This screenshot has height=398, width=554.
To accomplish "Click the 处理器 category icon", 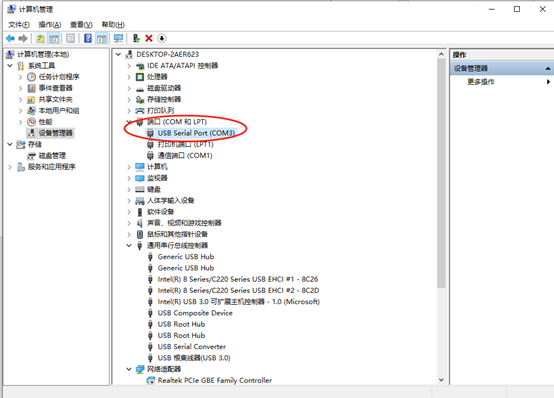I will [x=140, y=77].
